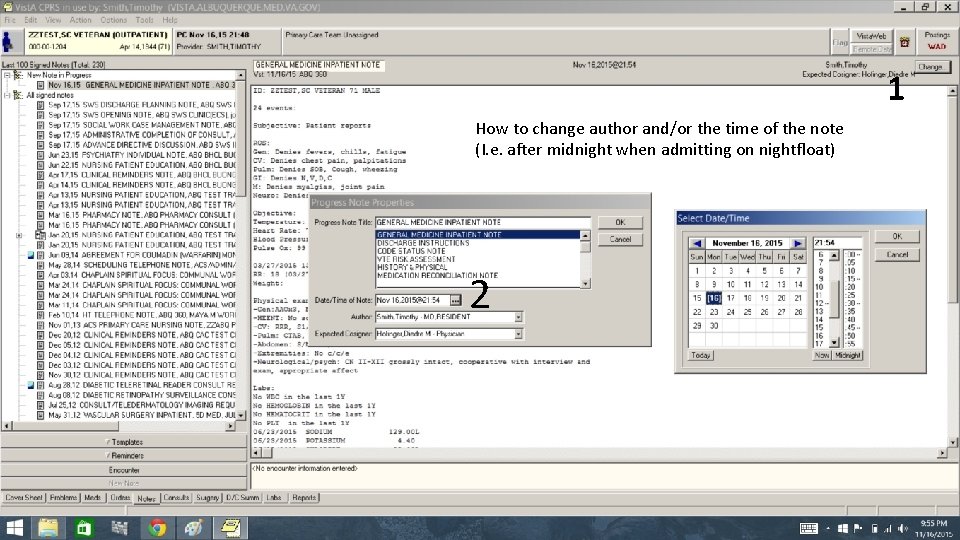The image size is (960, 540).
Task: Open the Expected Cosigner dropdown
Action: [518, 334]
